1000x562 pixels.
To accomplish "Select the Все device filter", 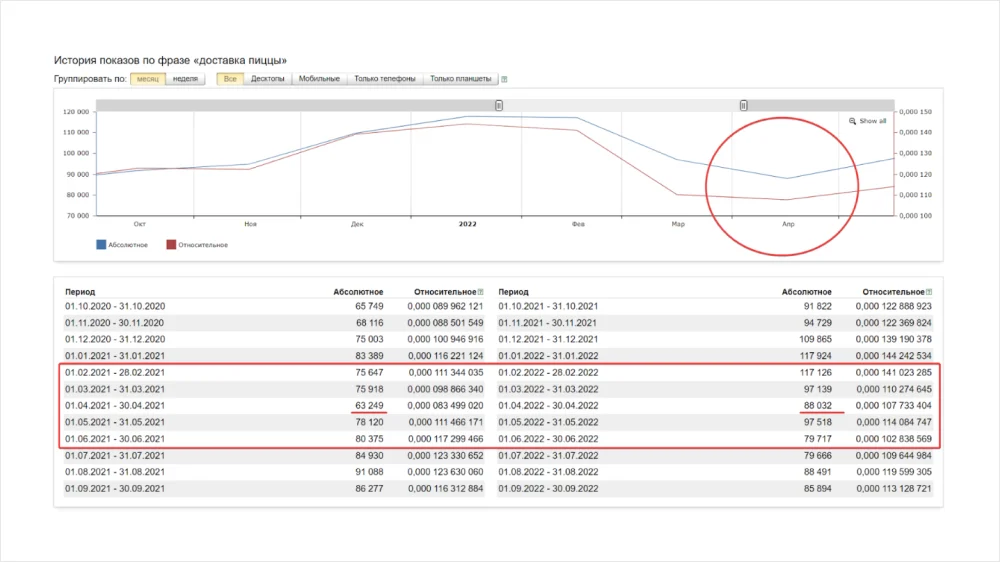I will [x=230, y=78].
